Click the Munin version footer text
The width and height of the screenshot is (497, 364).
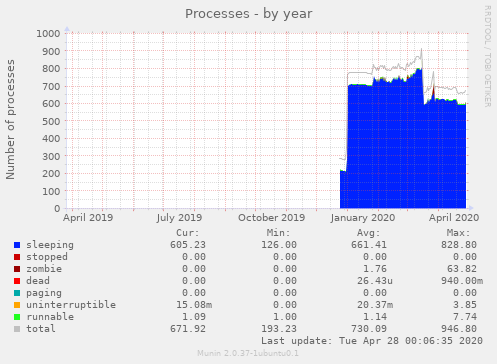click(248, 353)
